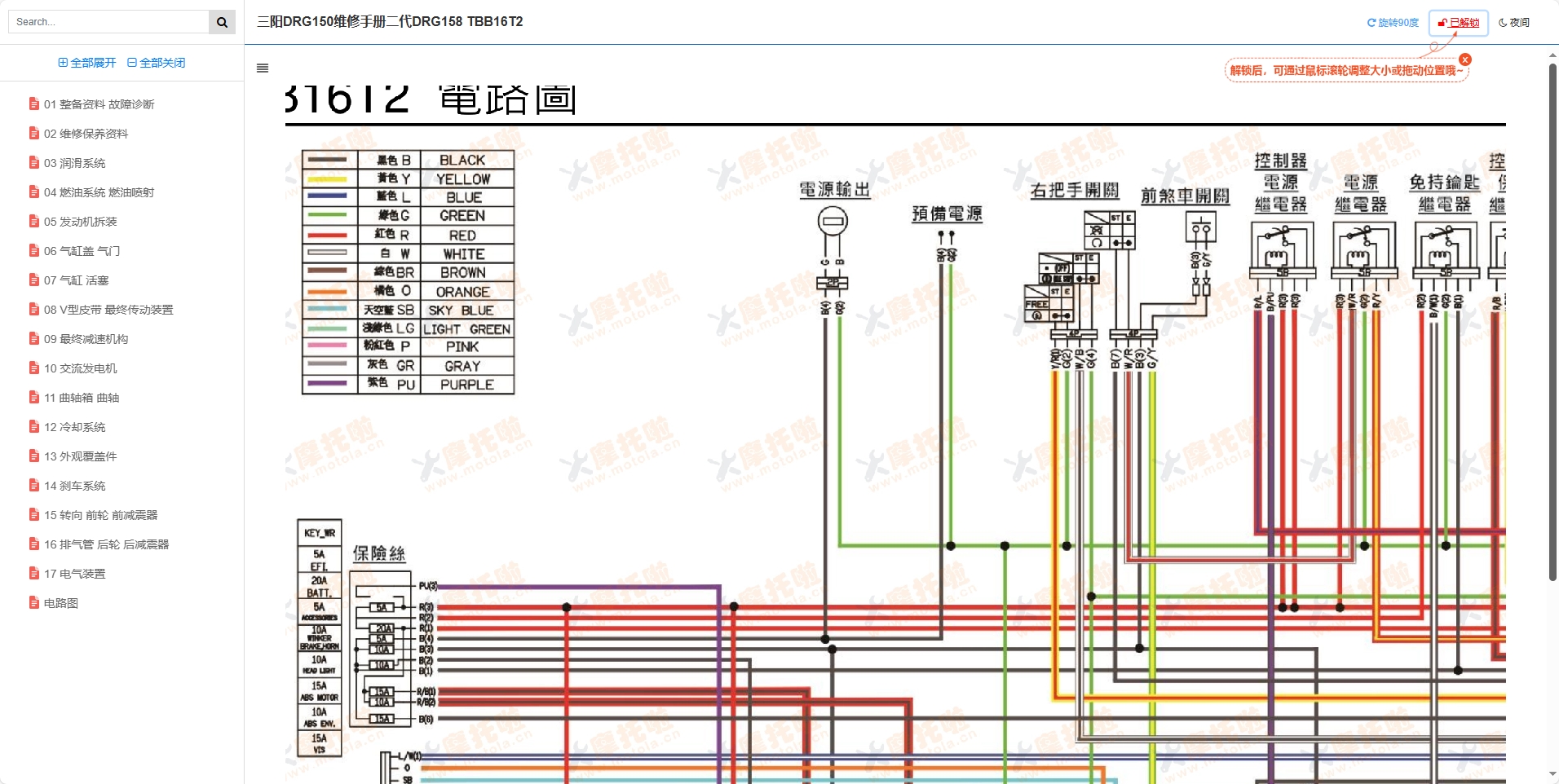Screen dimensions: 1559x784
Task: Toggle the sidebar hamburger menu icon
Action: click(x=263, y=68)
